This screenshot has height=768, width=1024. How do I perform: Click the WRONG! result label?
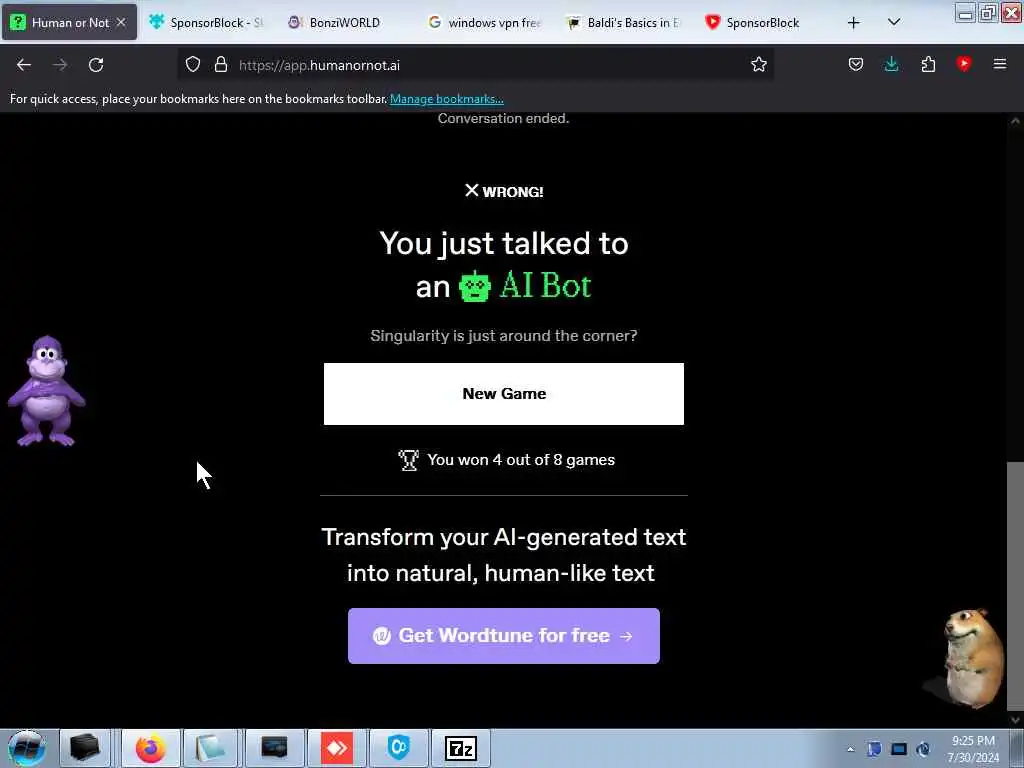click(504, 191)
